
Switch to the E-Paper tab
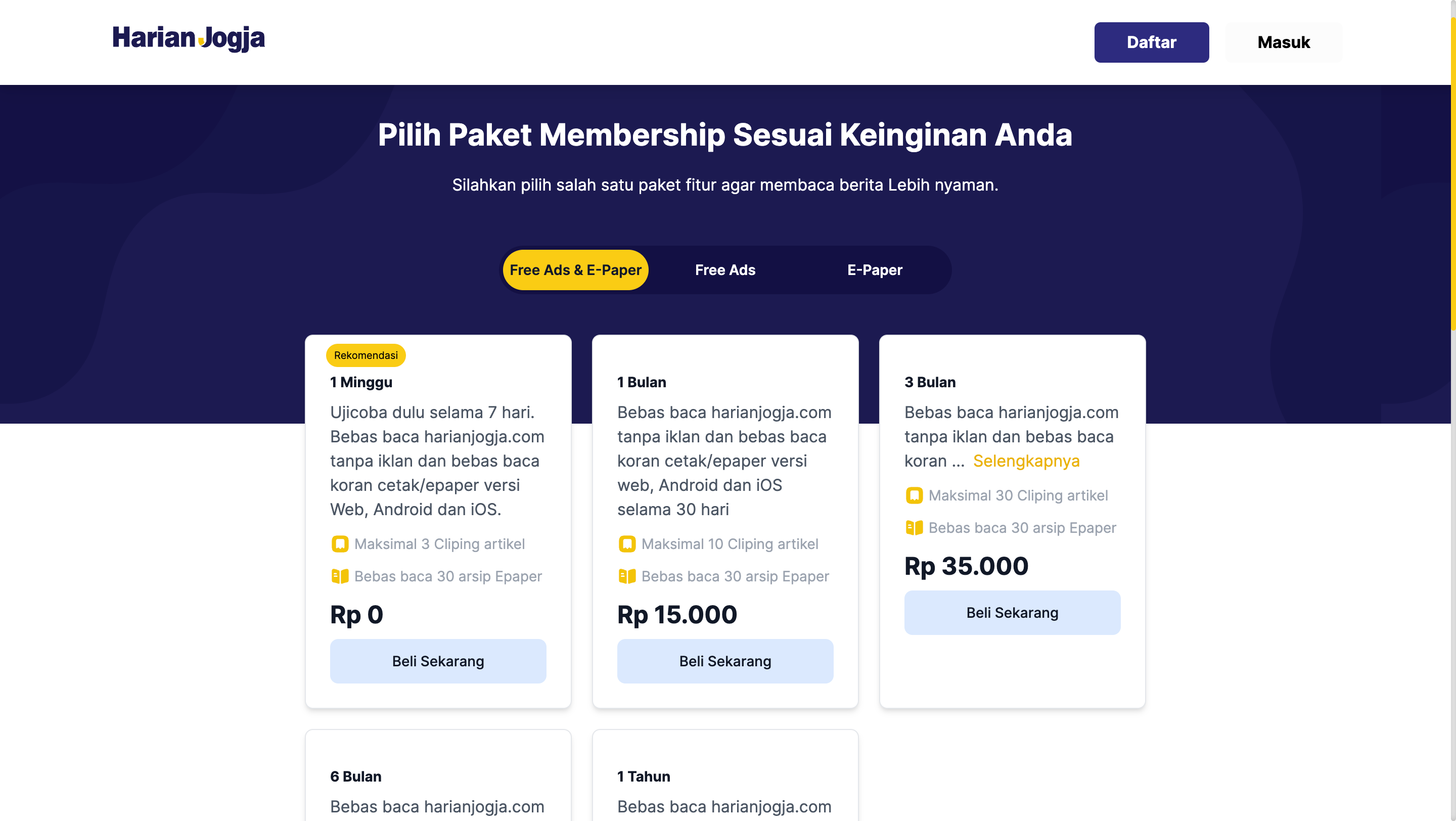pyautogui.click(x=875, y=270)
